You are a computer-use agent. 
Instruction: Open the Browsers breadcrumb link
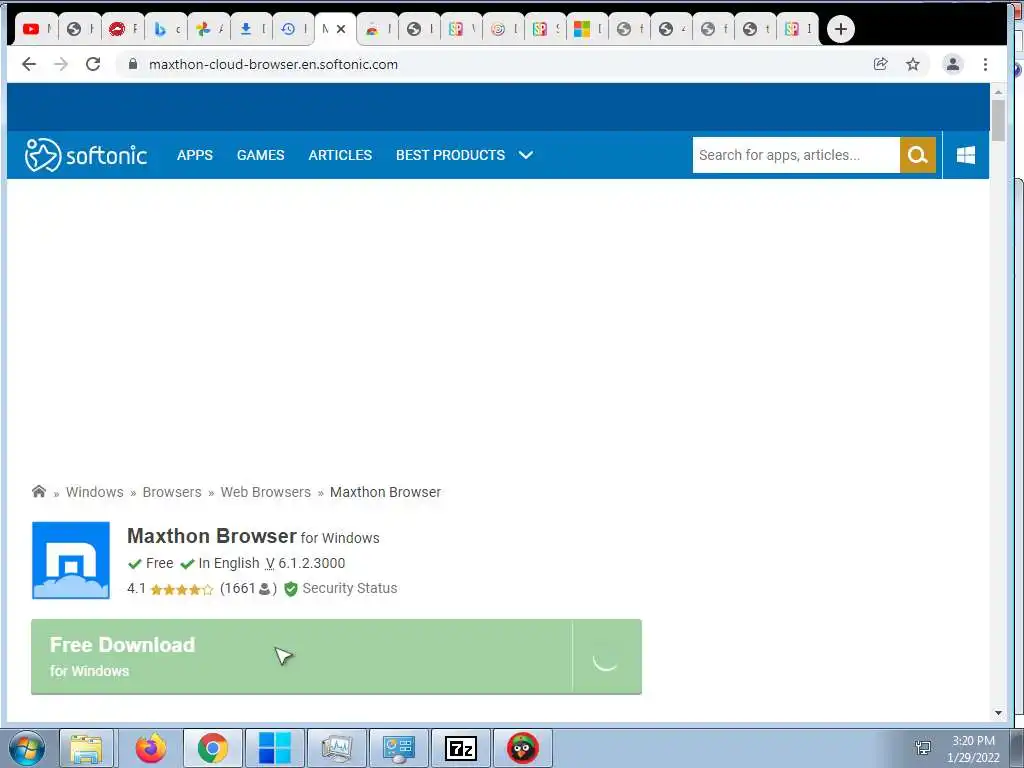click(172, 492)
